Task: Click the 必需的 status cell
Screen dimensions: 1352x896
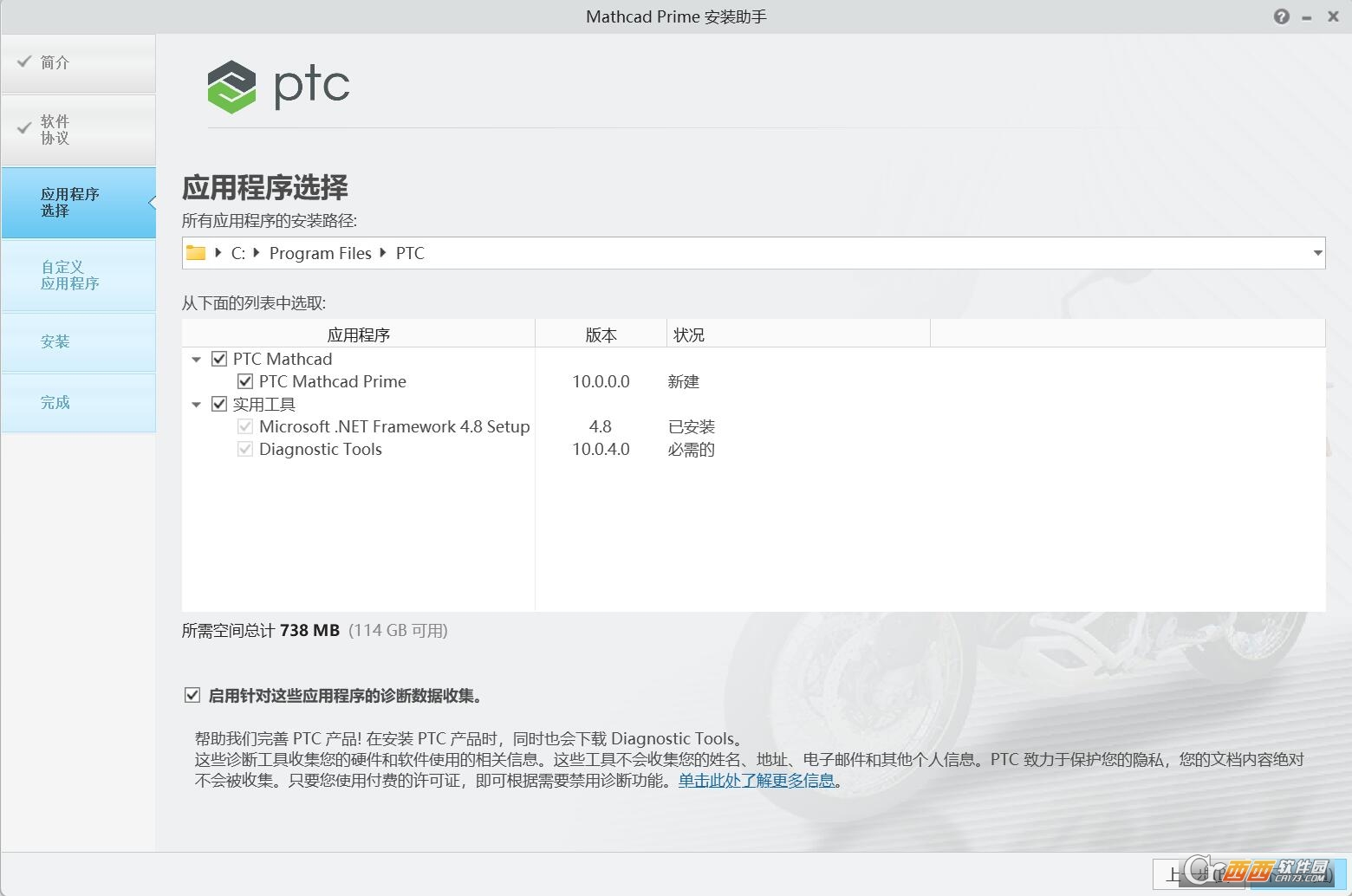Action: [692, 449]
